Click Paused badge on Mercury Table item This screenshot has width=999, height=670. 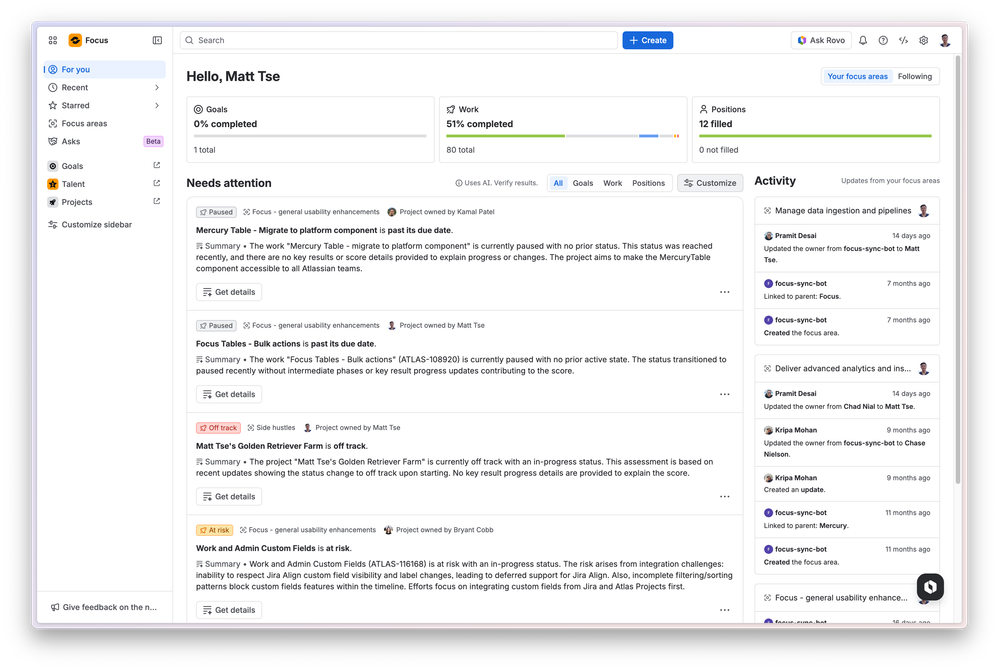pyautogui.click(x=216, y=212)
